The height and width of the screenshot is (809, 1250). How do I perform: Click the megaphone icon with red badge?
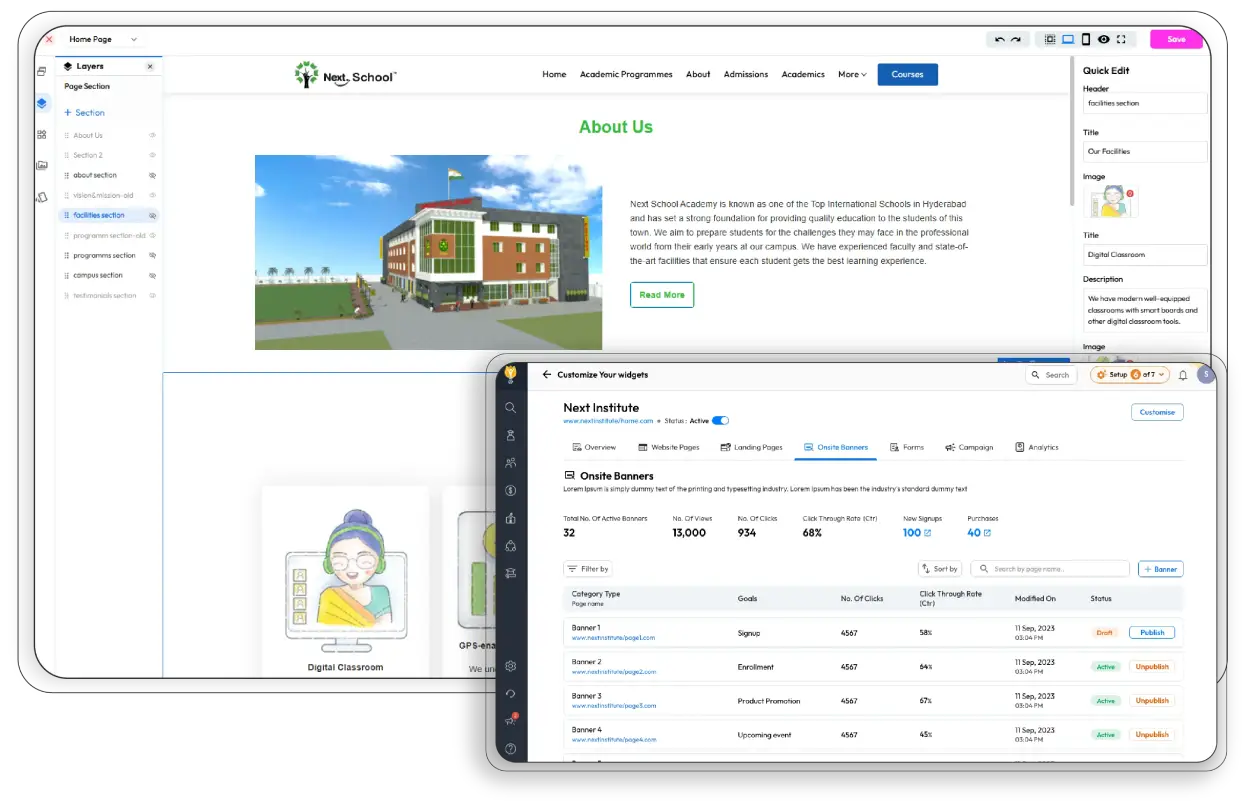point(511,721)
